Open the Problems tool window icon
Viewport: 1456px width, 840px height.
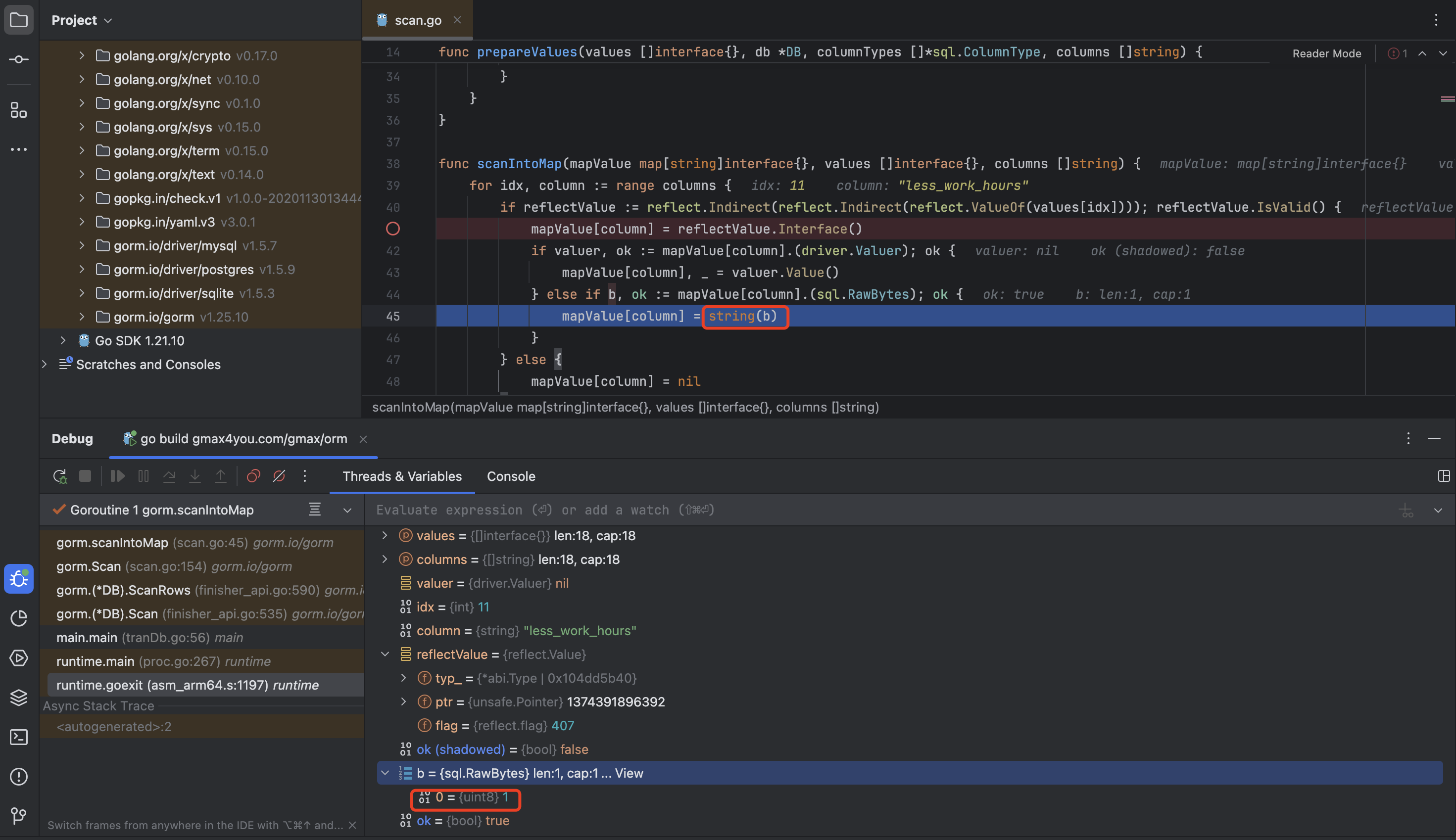[x=18, y=777]
